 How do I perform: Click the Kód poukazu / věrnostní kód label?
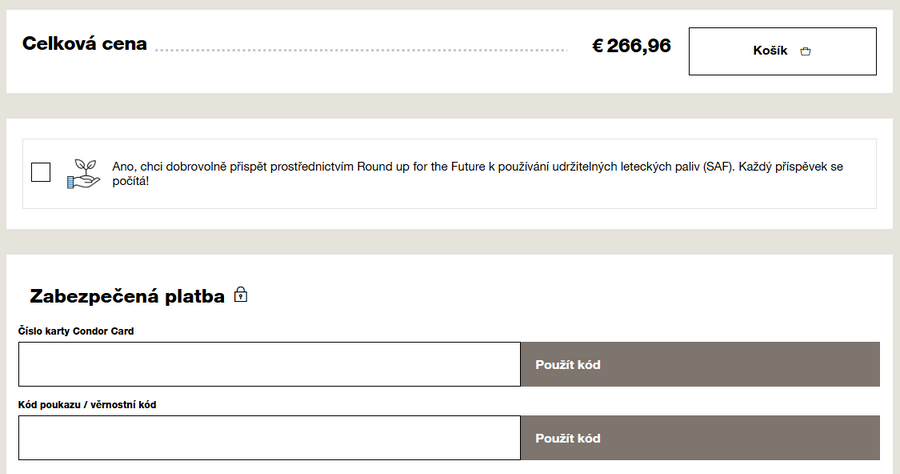(x=87, y=405)
